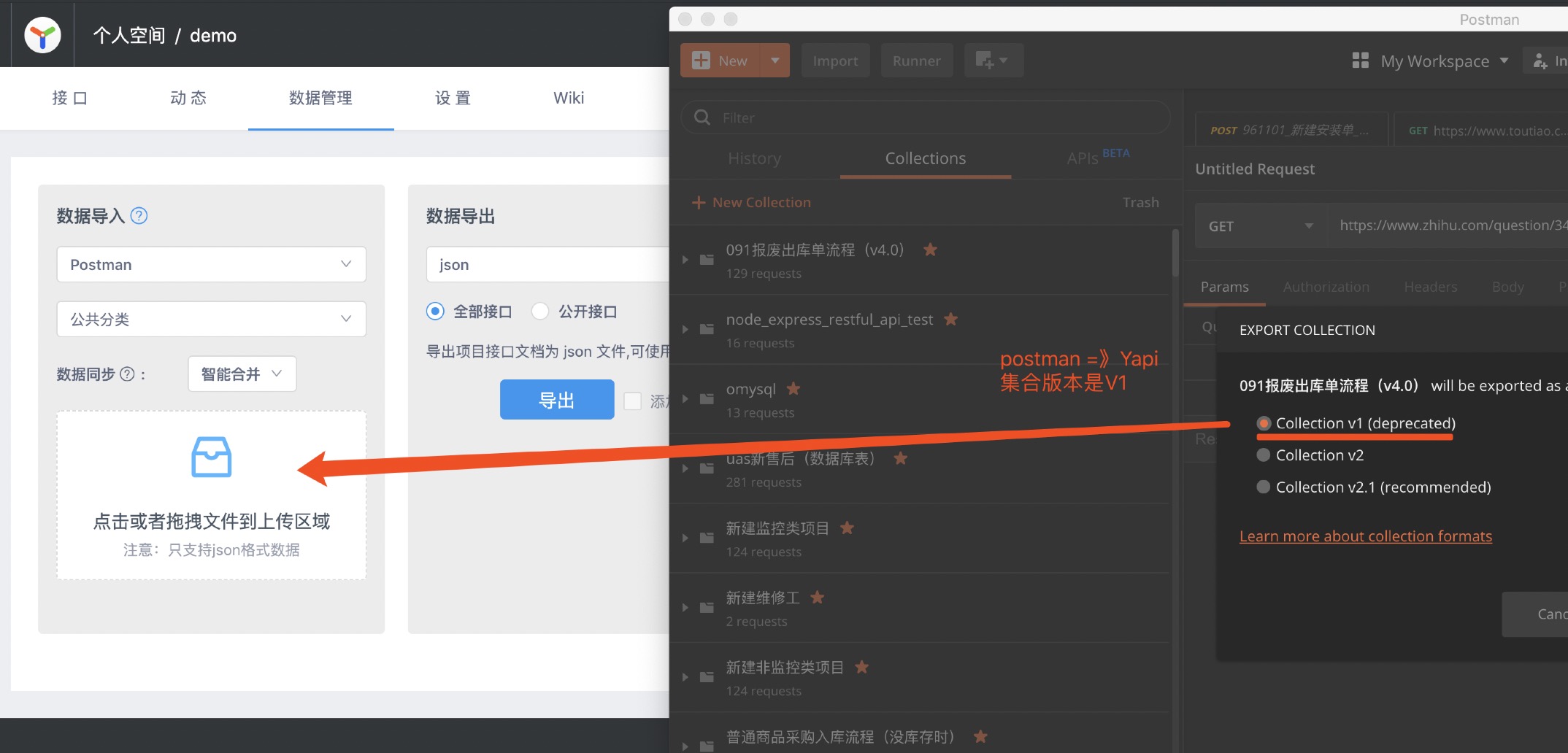Expand the 091报废出库单流程 collection

685,260
